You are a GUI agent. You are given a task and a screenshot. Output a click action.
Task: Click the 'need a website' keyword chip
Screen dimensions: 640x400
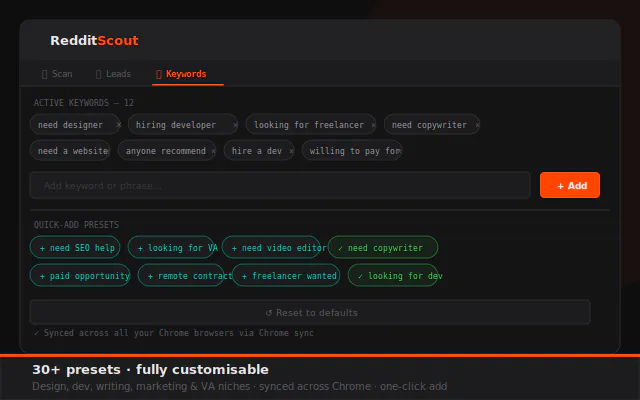(70, 151)
